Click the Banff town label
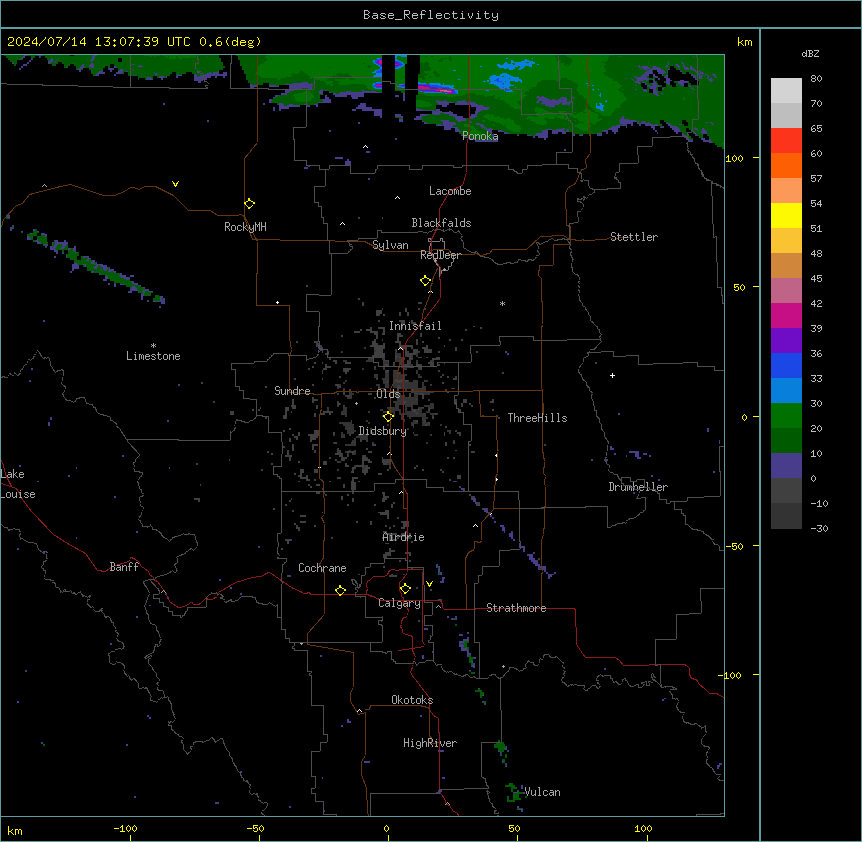 tap(124, 567)
